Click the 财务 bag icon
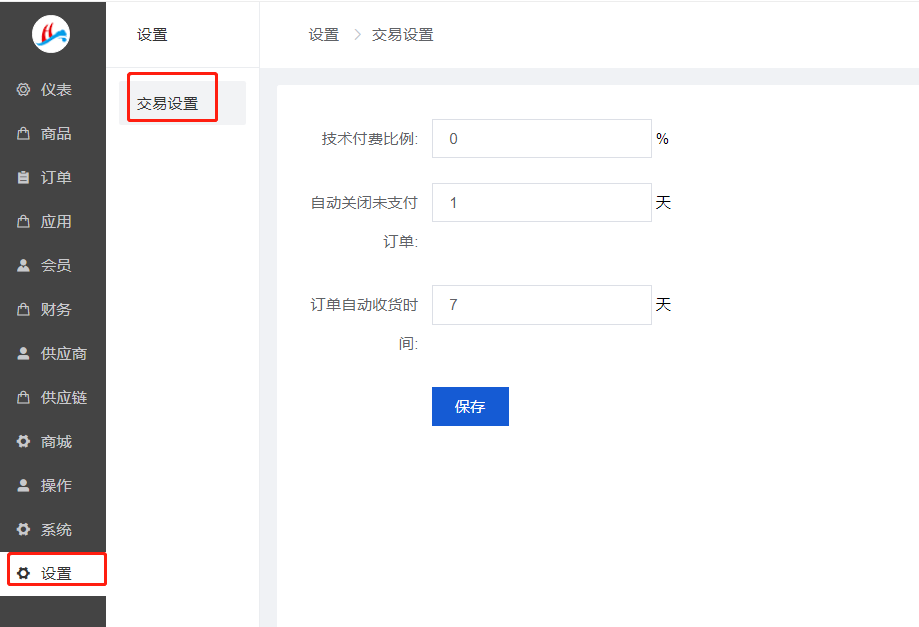Viewport: 919px width, 627px height. pos(23,309)
